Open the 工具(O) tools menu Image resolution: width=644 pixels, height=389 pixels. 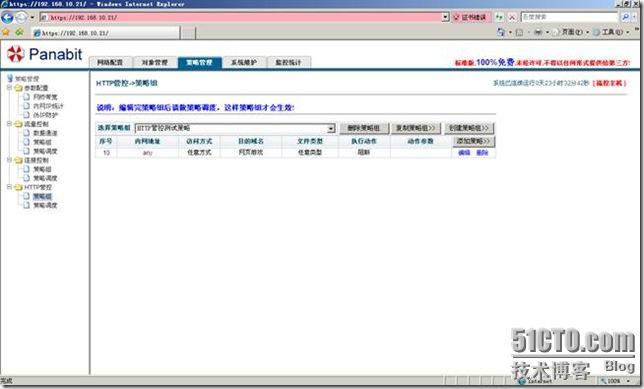(611, 32)
